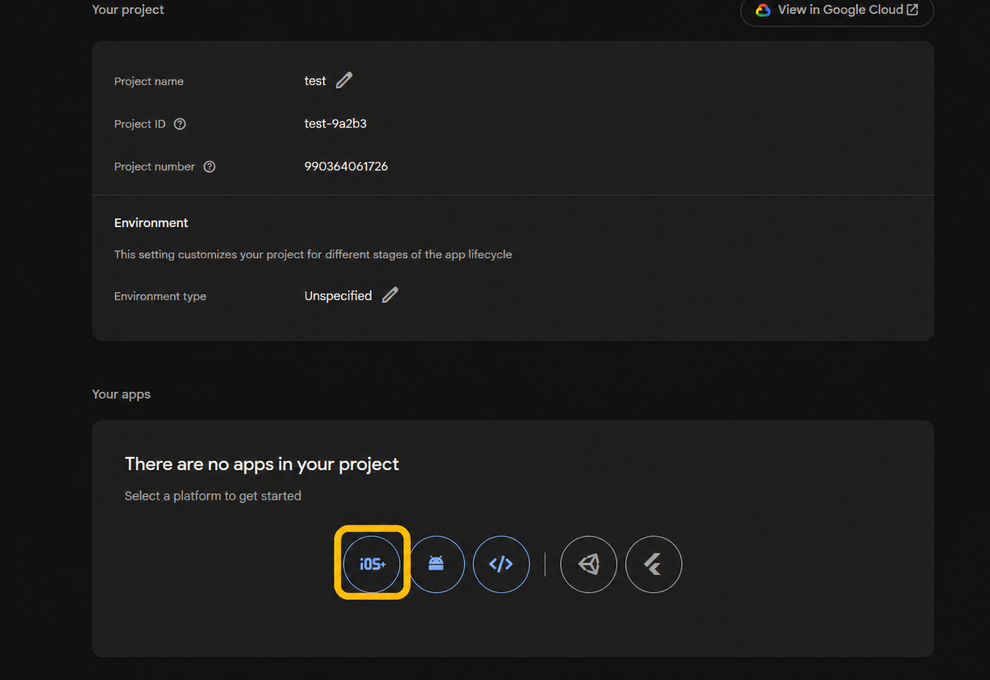This screenshot has width=990, height=680.
Task: Click the external link arrow icon
Action: pos(912,9)
